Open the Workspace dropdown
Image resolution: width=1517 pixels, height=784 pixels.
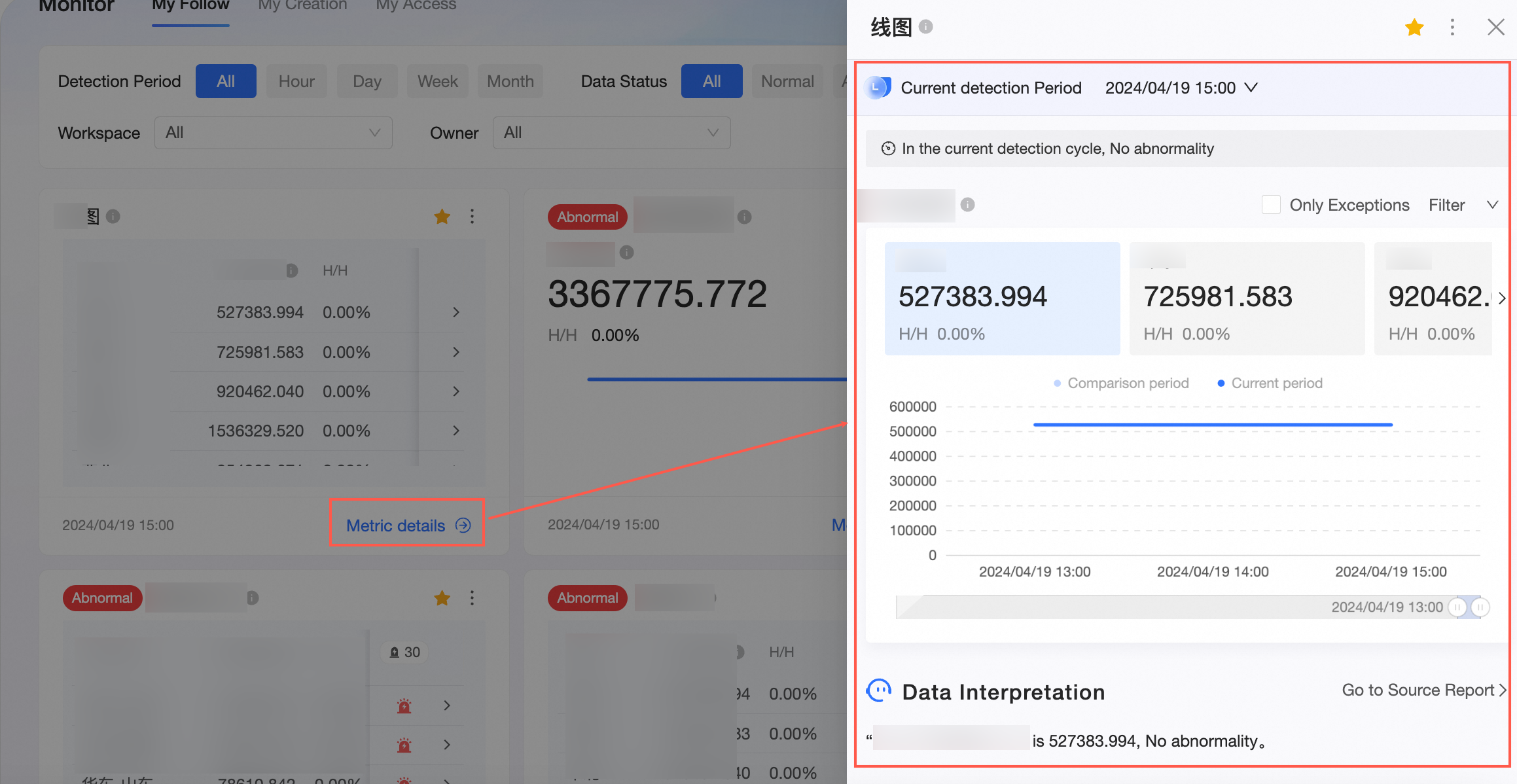click(273, 133)
